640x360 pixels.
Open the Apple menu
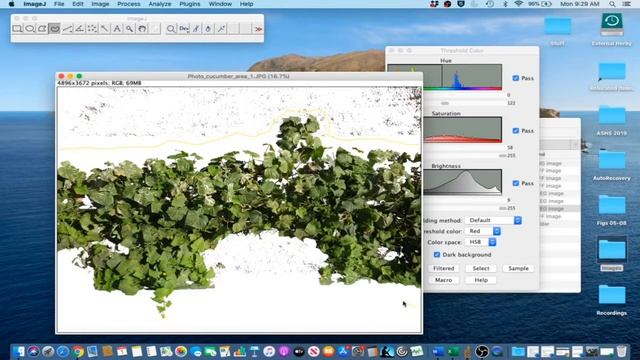pos(11,4)
